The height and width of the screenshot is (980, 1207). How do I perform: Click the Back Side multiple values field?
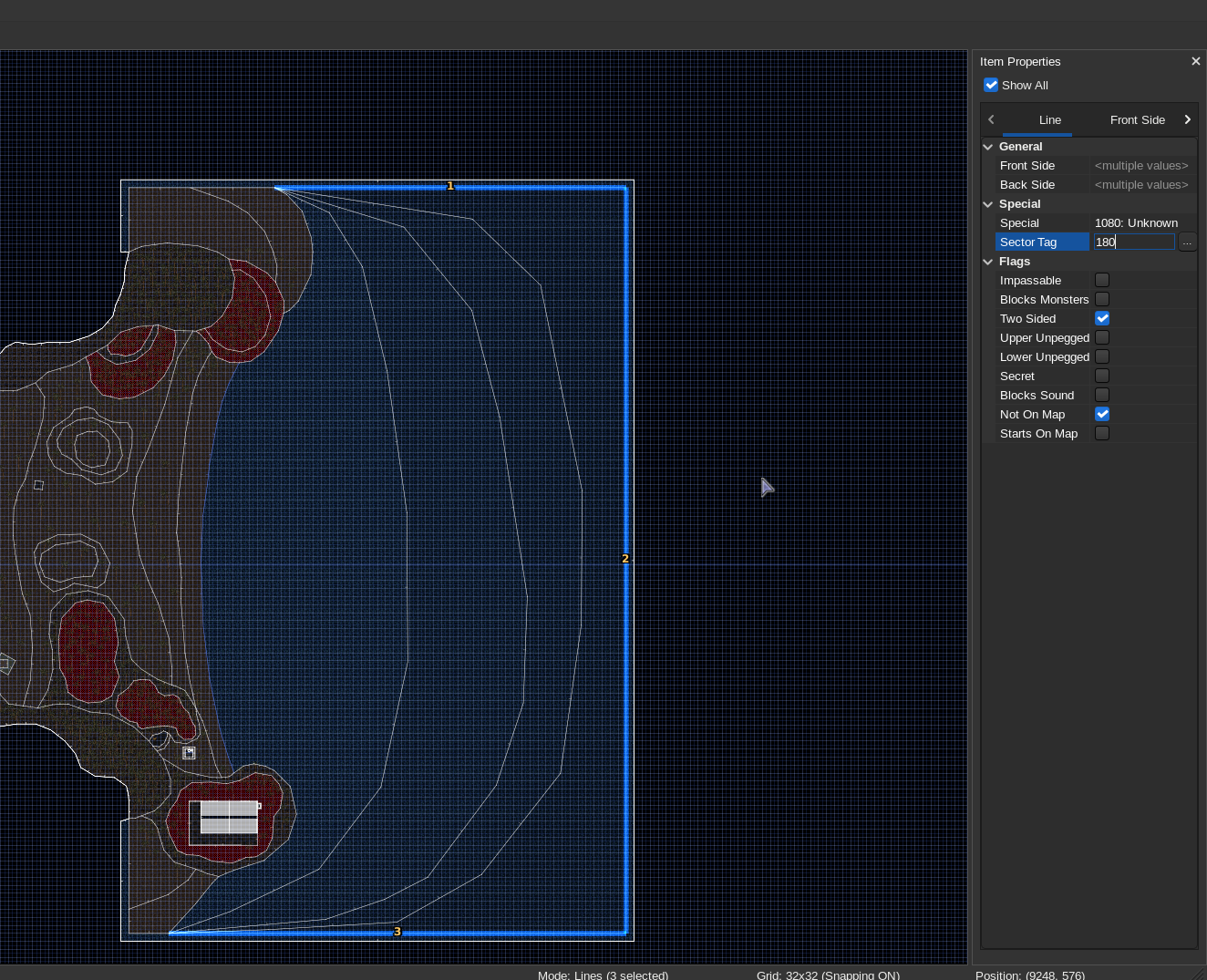tap(1142, 185)
